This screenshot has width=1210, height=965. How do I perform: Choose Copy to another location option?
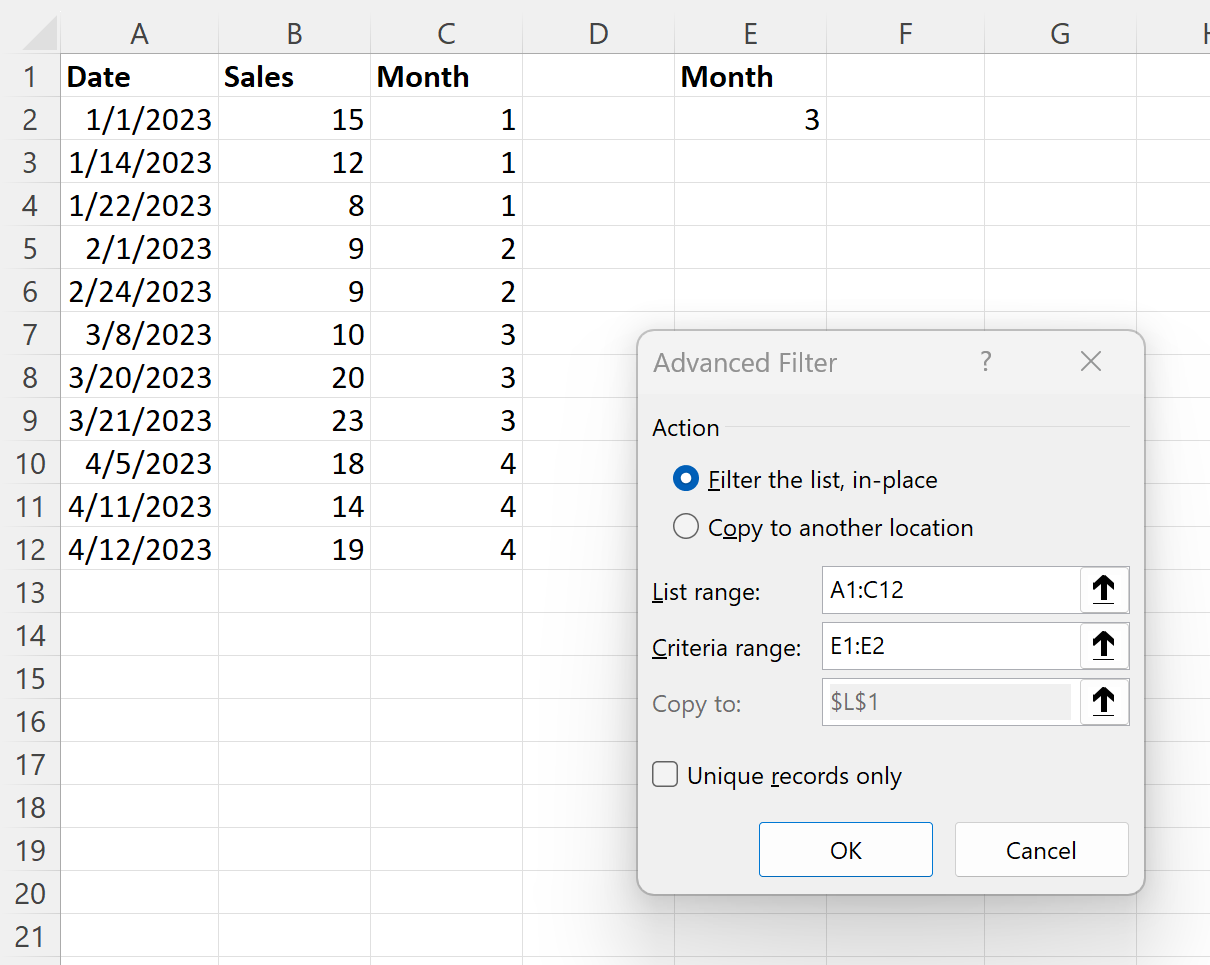point(686,527)
